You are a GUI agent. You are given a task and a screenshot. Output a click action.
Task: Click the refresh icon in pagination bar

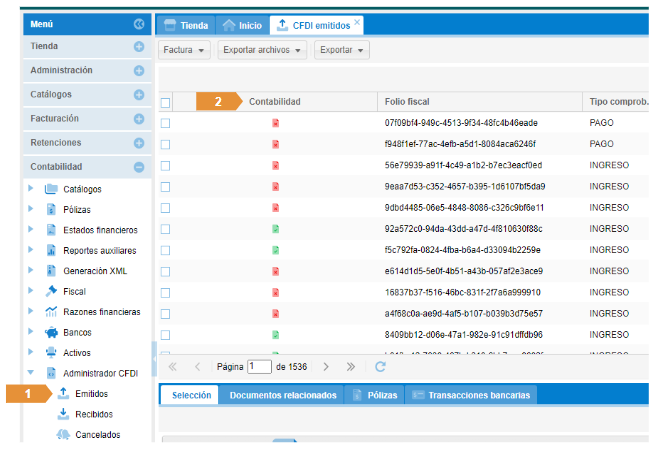[380, 367]
